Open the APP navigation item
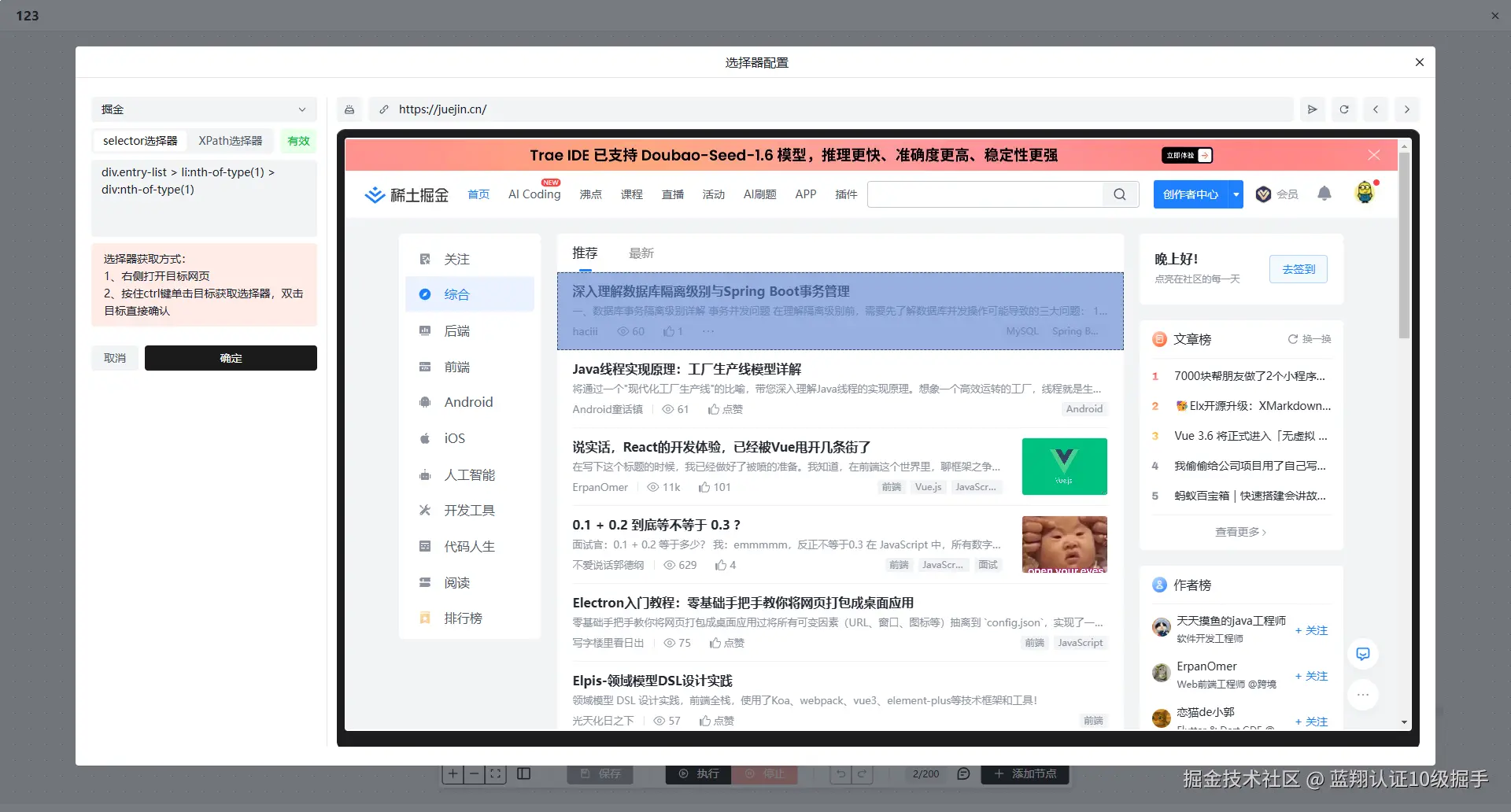1511x812 pixels. click(x=806, y=194)
